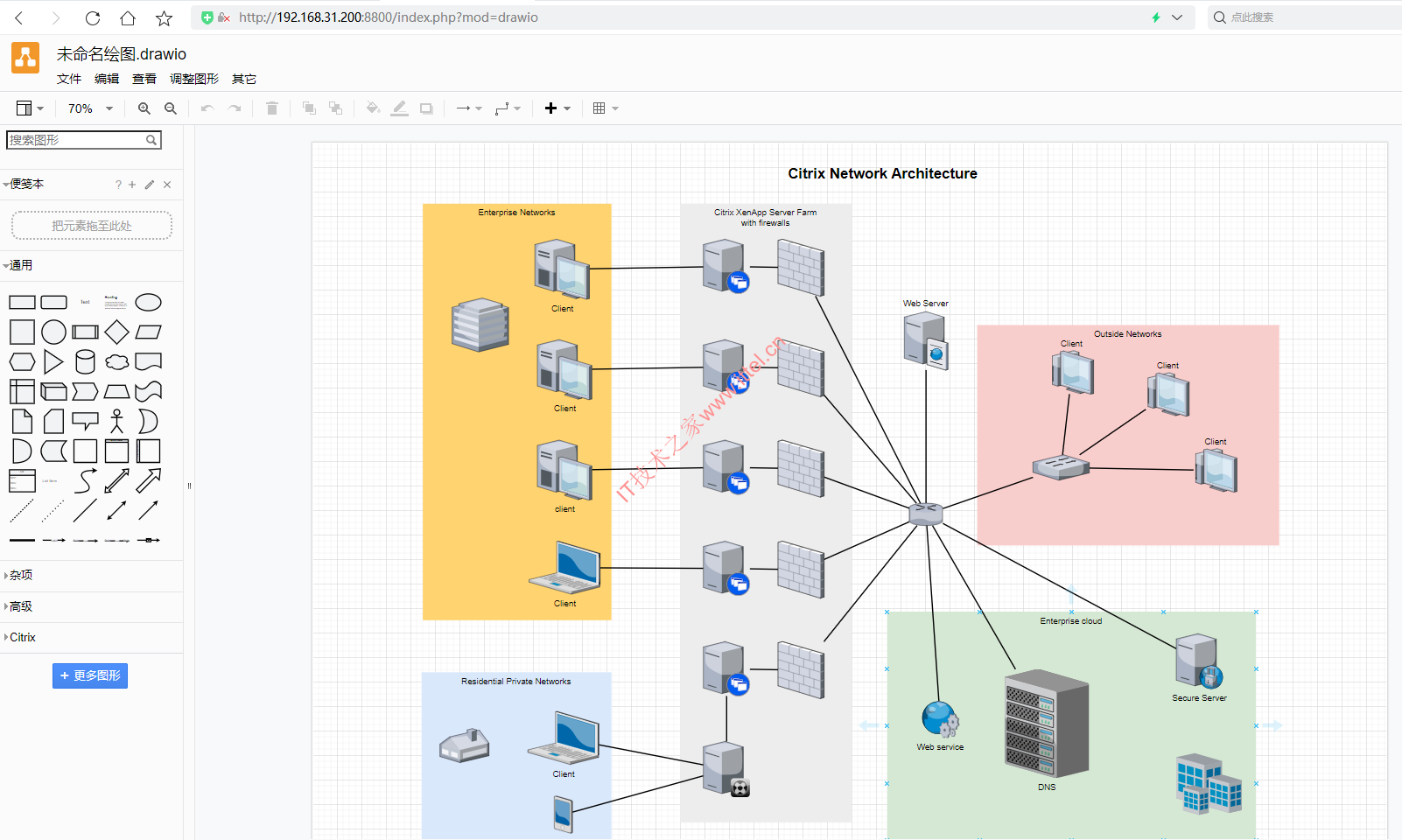Screen dimensions: 1402x840
Task: Open the view panels dropdown in the toolbar
Action: 30,108
